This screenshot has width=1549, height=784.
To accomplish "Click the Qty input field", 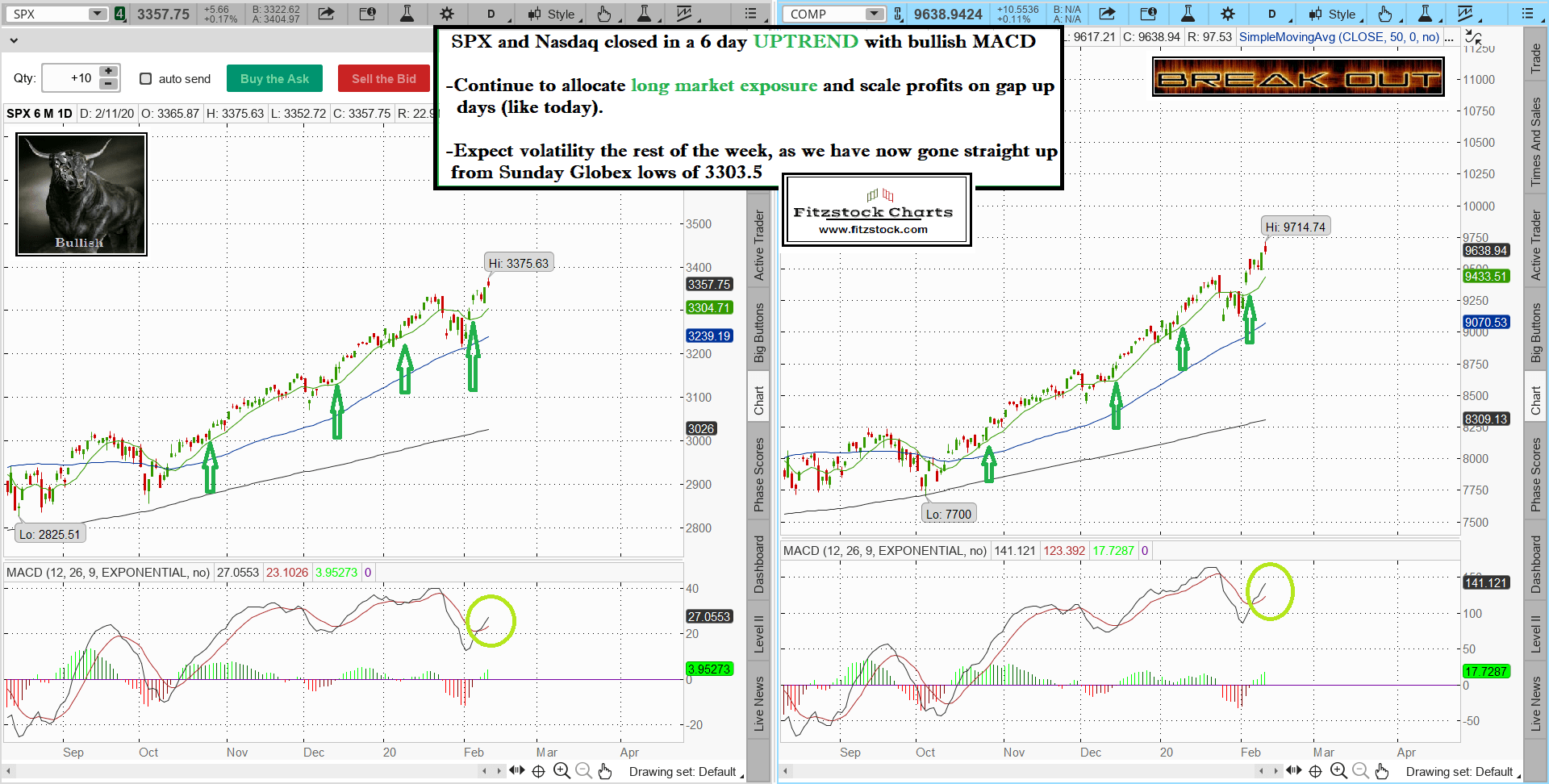I will click(69, 78).
